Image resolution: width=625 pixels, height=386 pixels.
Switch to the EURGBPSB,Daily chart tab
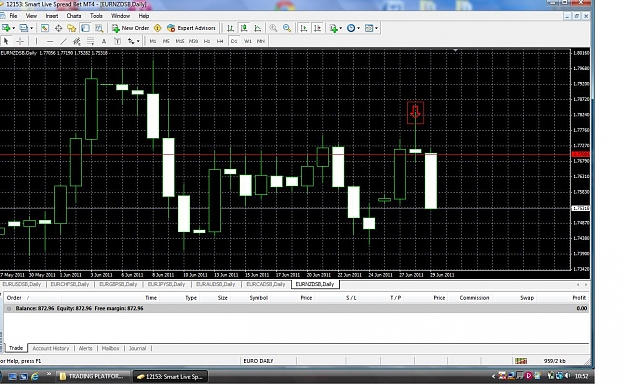(x=118, y=284)
